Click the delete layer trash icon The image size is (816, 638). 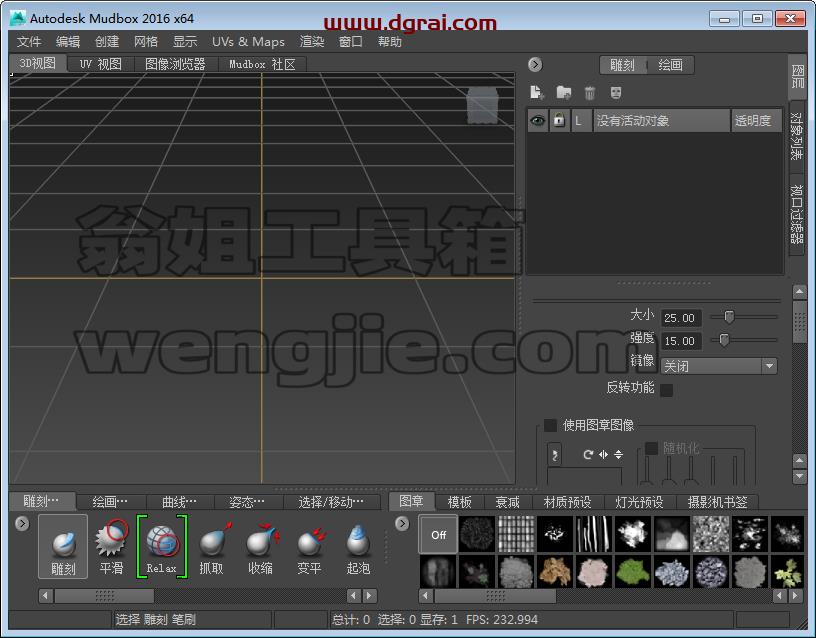(x=590, y=93)
